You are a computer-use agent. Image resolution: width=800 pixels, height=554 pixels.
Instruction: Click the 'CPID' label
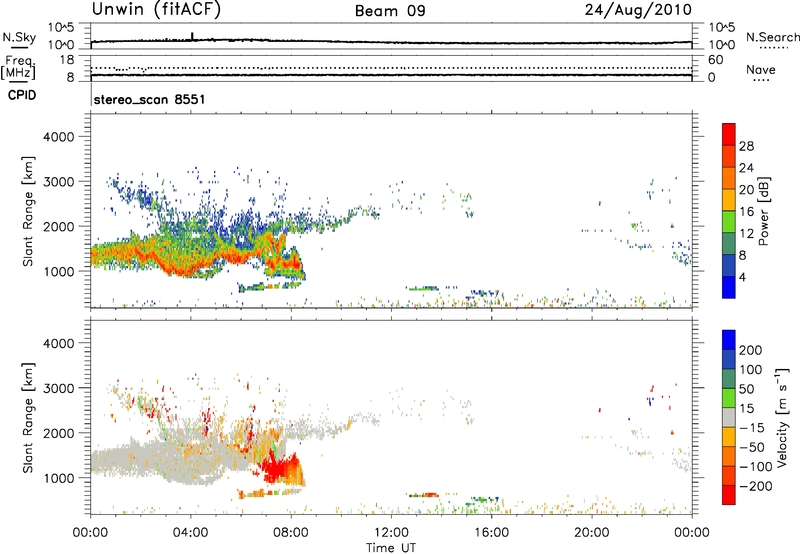22,95
